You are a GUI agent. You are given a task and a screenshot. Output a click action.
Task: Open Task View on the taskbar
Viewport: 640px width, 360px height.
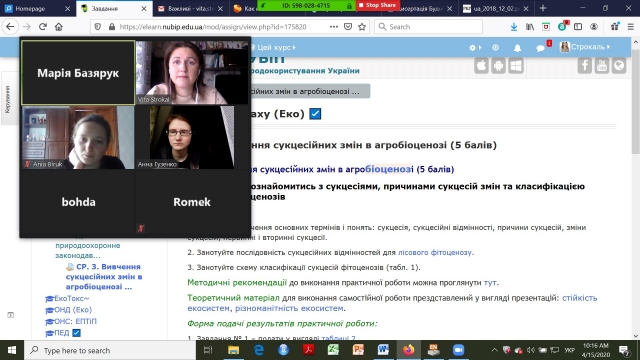coord(208,350)
